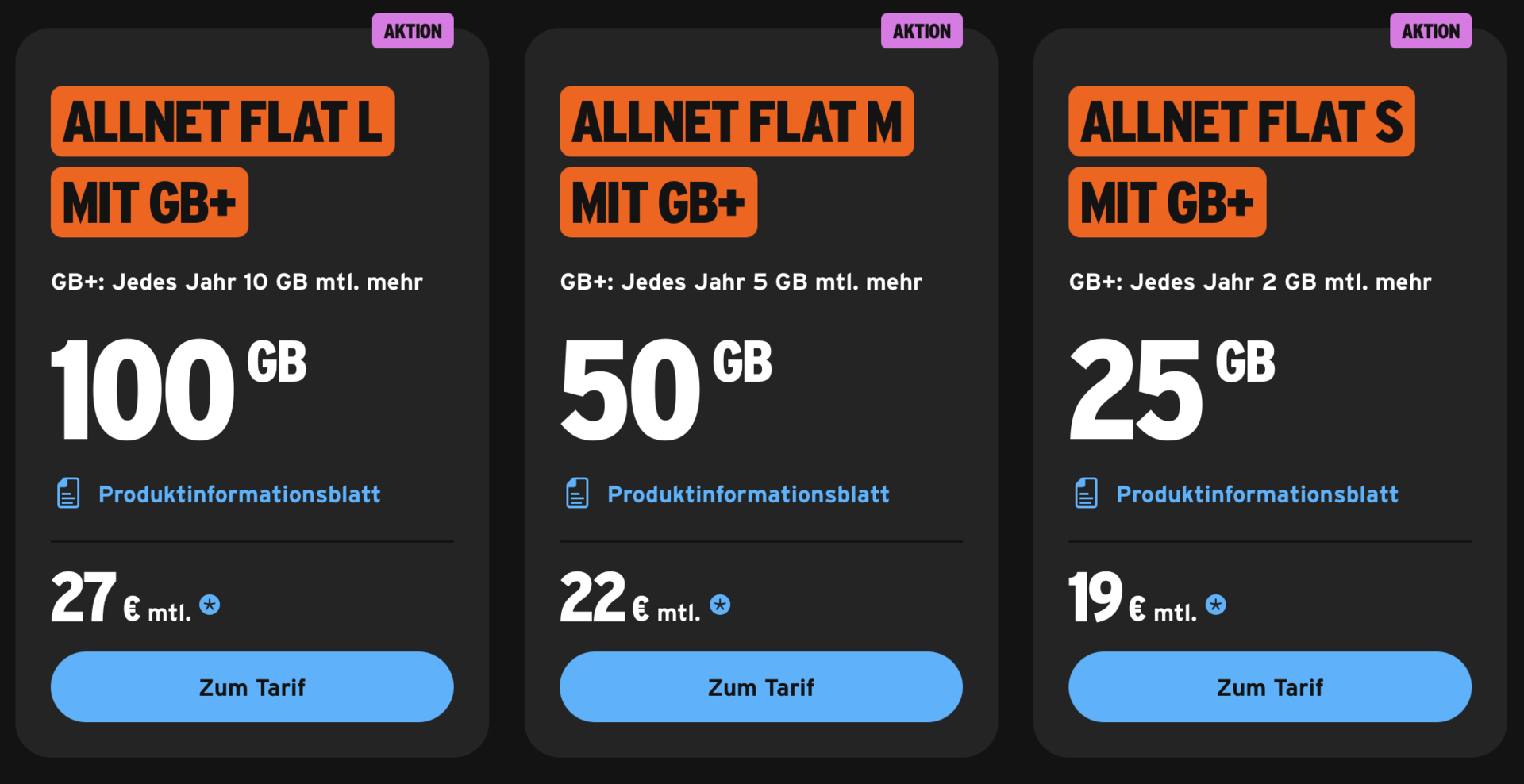Click the AKTION badge on Allnet Flat M
The image size is (1524, 784).
tap(922, 31)
